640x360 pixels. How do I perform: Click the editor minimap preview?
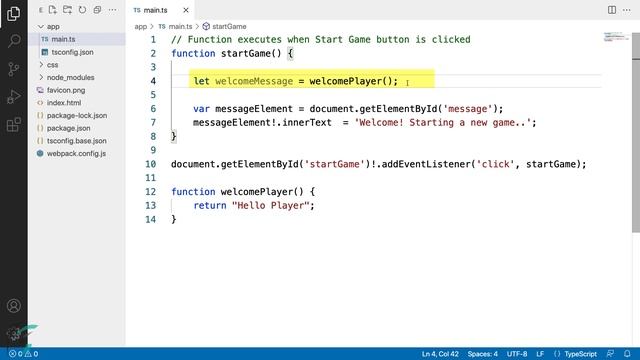click(x=616, y=37)
